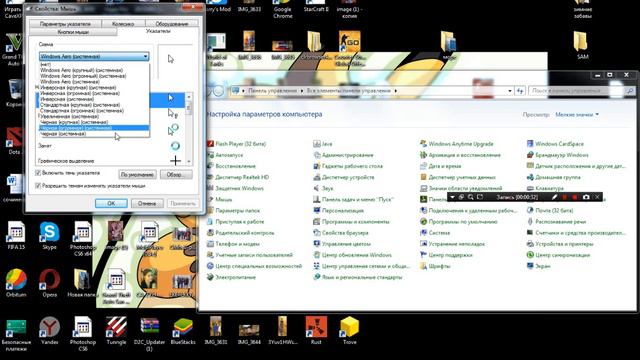Screen dimensions: 640x360
Task: Open the Flash Player (32 бита) control panel item
Action: [237, 144]
